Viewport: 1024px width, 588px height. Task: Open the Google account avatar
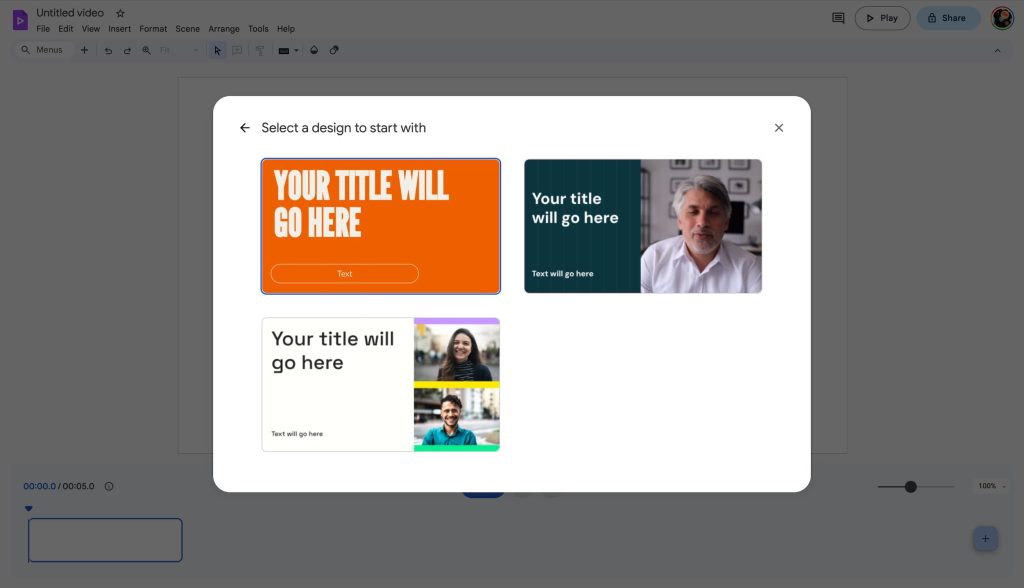click(1002, 18)
